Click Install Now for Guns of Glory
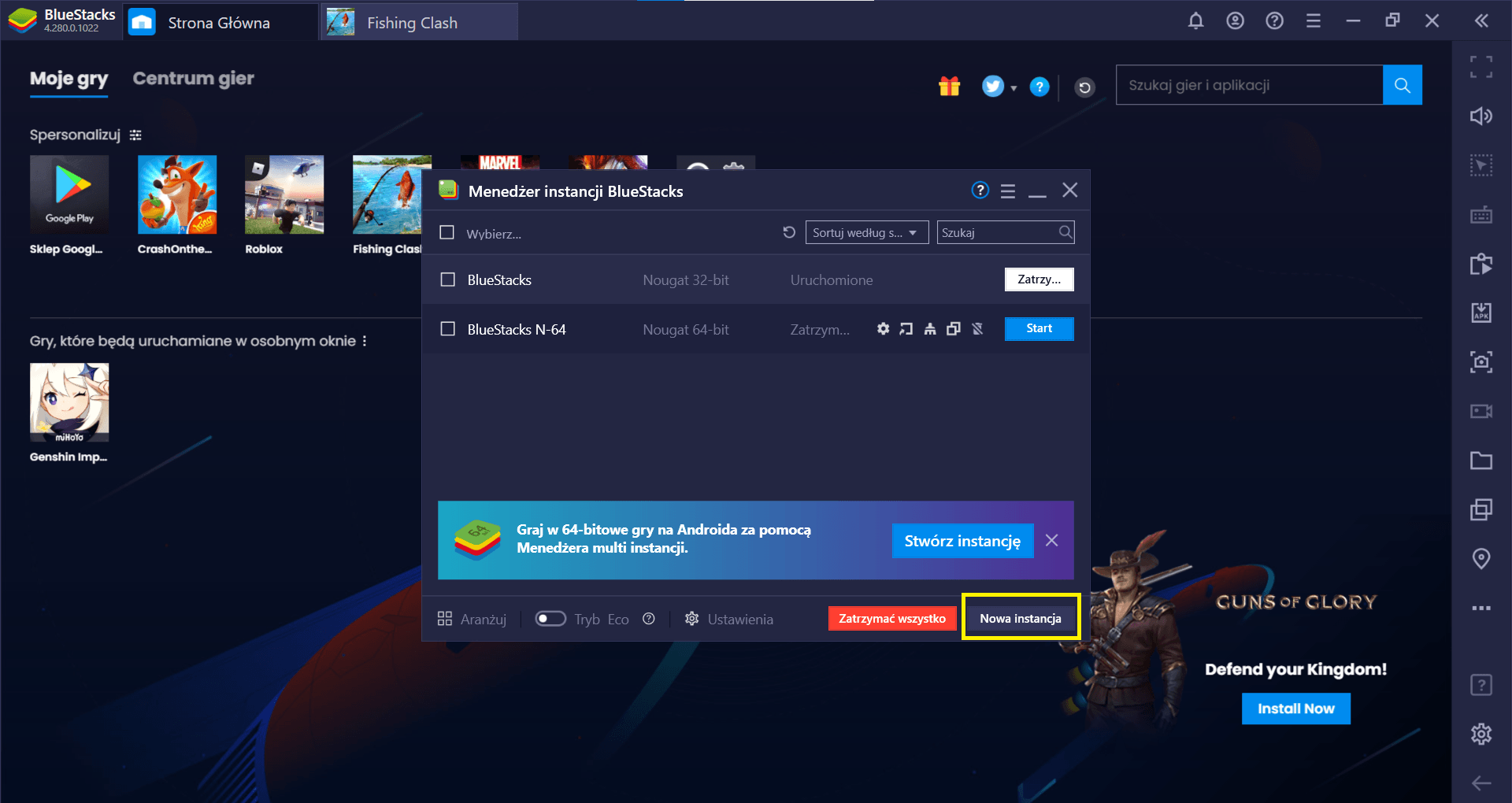This screenshot has width=1512, height=803. [1295, 709]
